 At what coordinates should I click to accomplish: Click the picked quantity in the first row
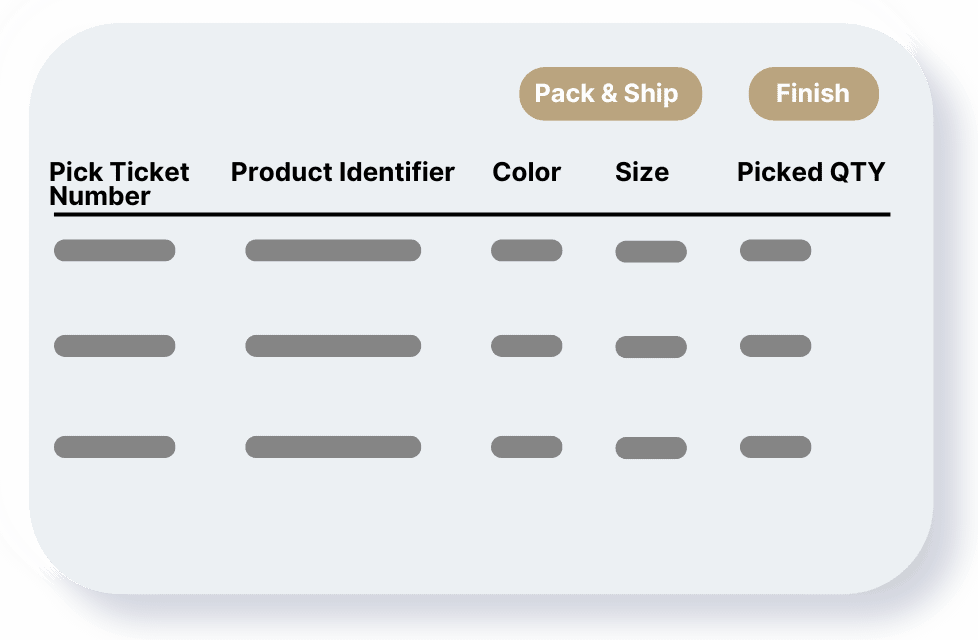point(775,250)
